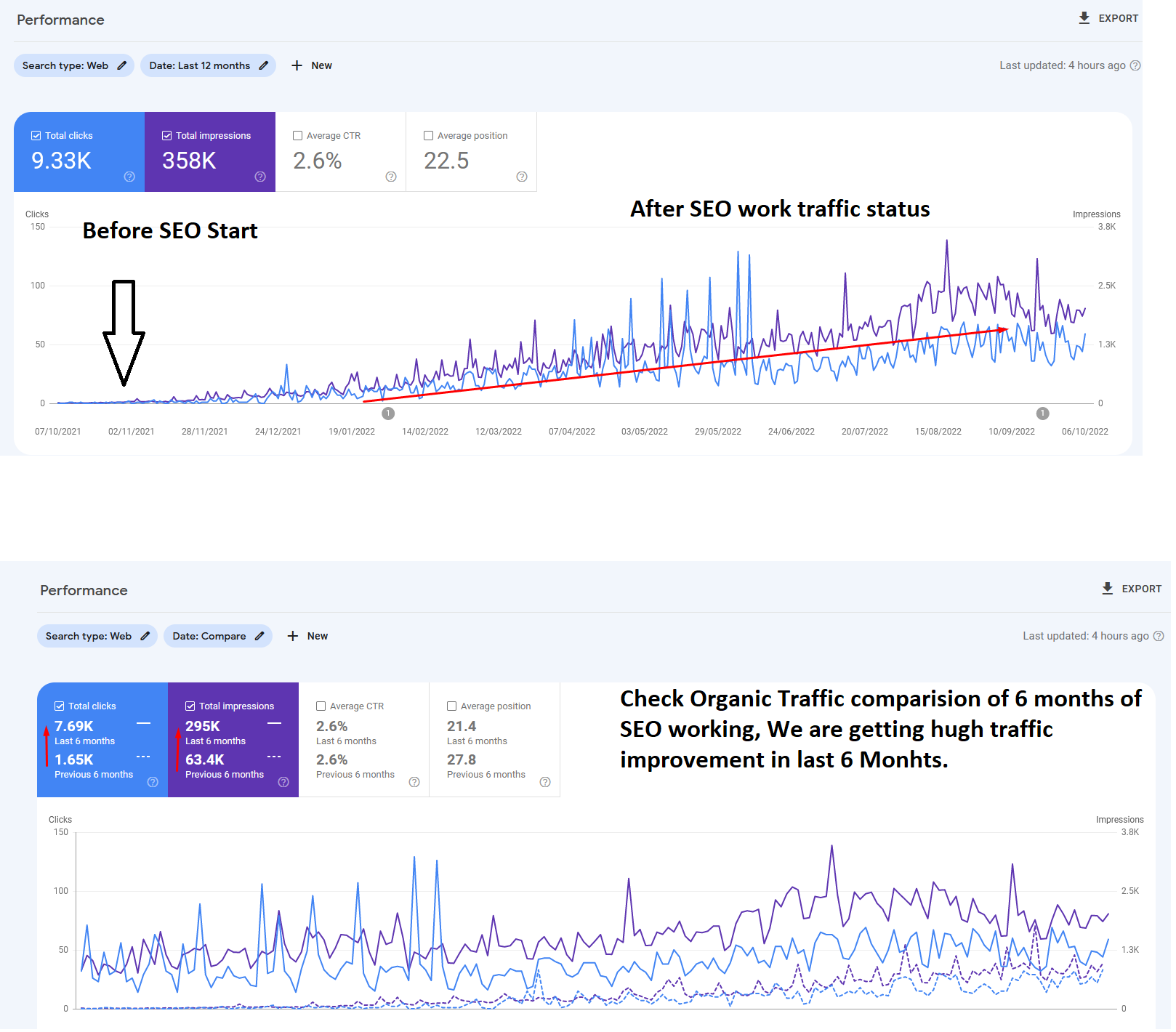Click the help icon beside Last updated: 4 hours ago
The height and width of the screenshot is (1032, 1176).
coord(1135,65)
